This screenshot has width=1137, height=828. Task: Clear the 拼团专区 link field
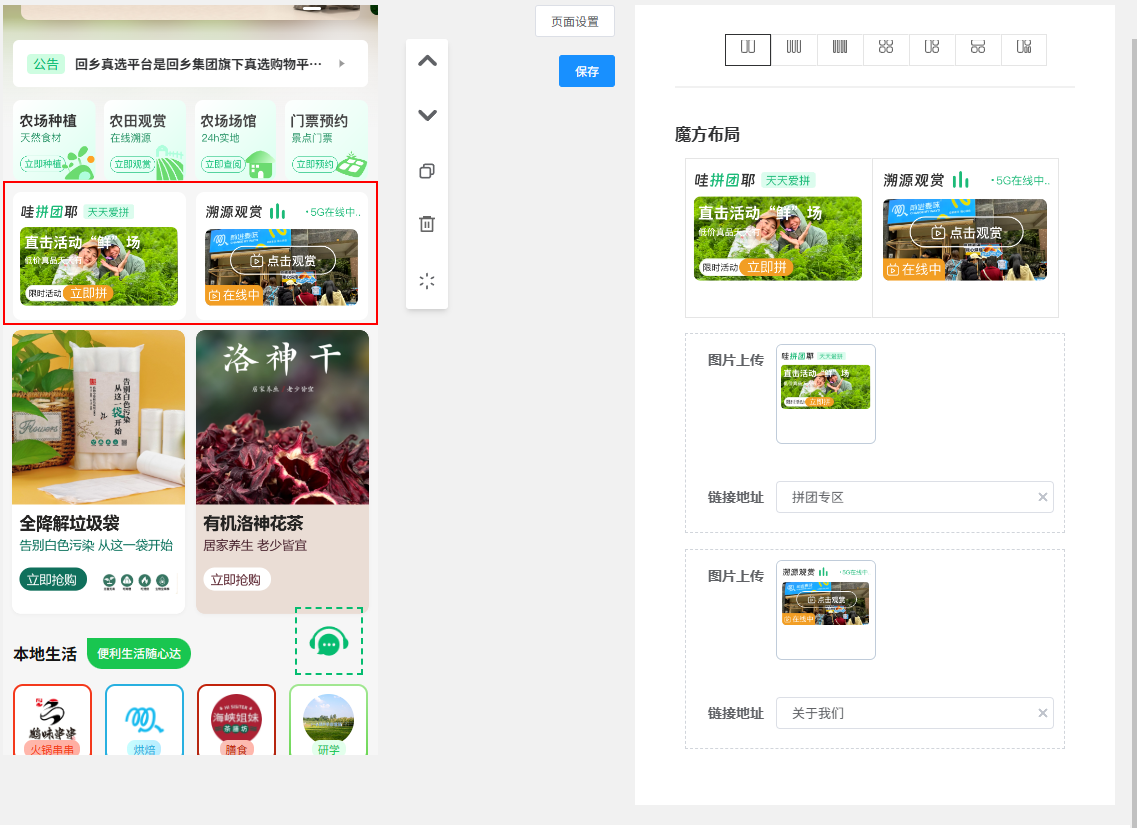click(x=1042, y=497)
